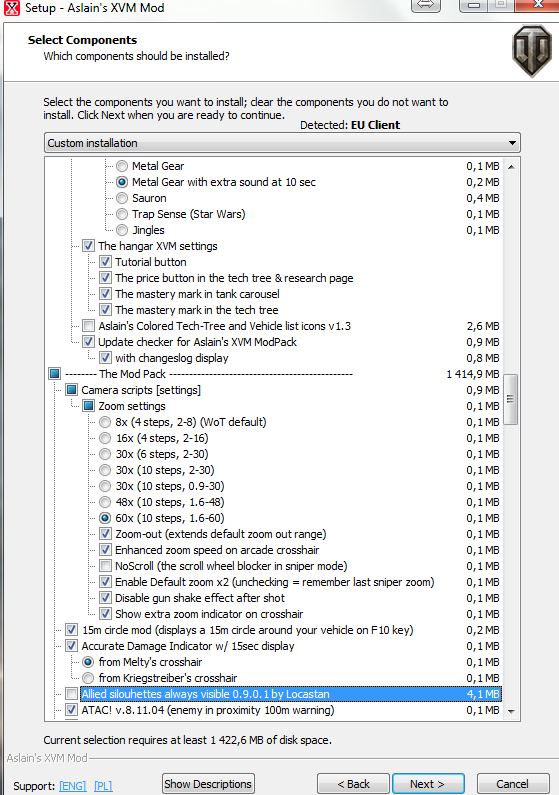Image resolution: width=559 pixels, height=795 pixels.
Task: Toggle Zoom-out extended range checkbox
Action: (105, 534)
